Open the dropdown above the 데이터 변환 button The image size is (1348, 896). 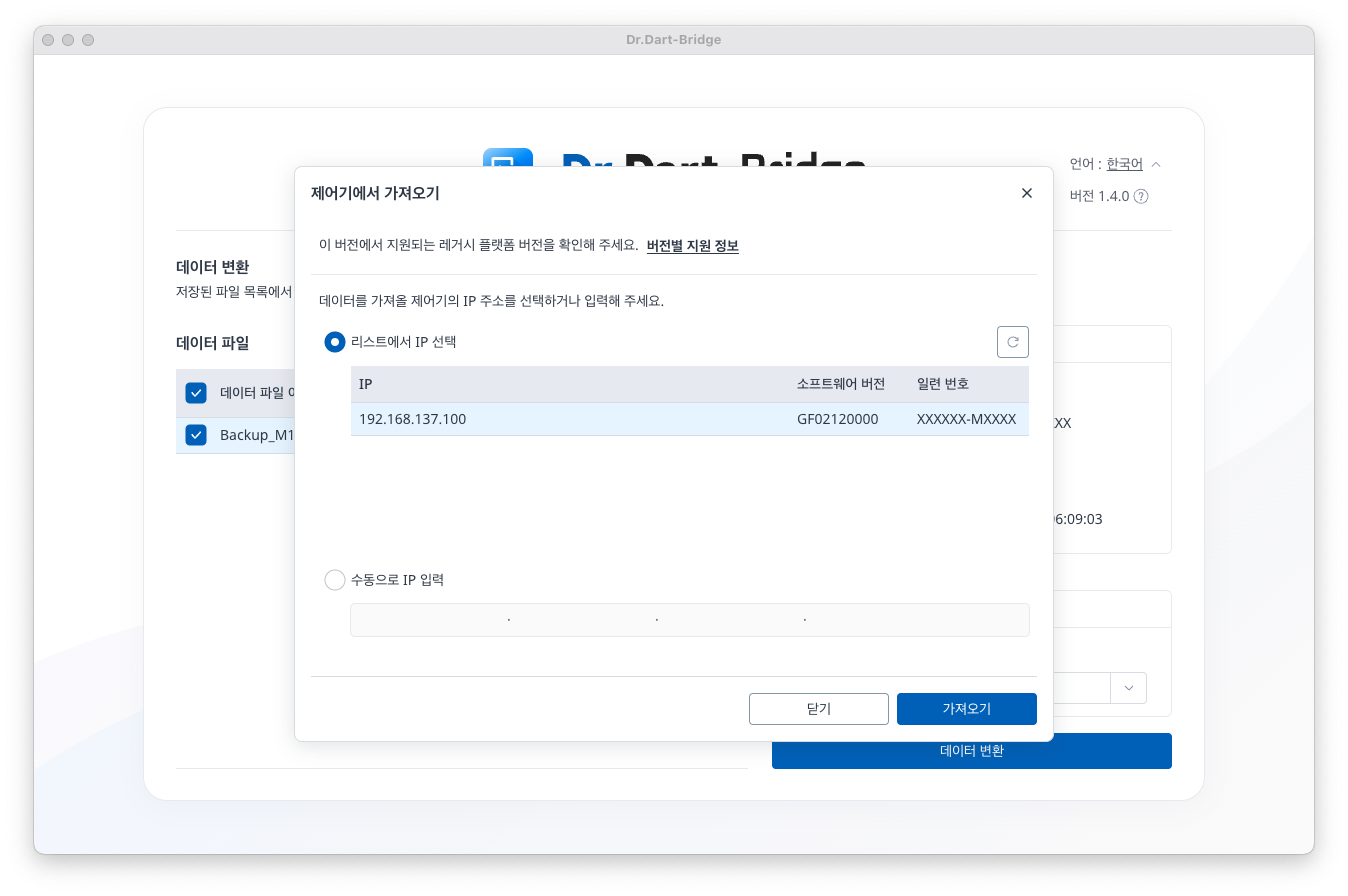tap(1128, 688)
